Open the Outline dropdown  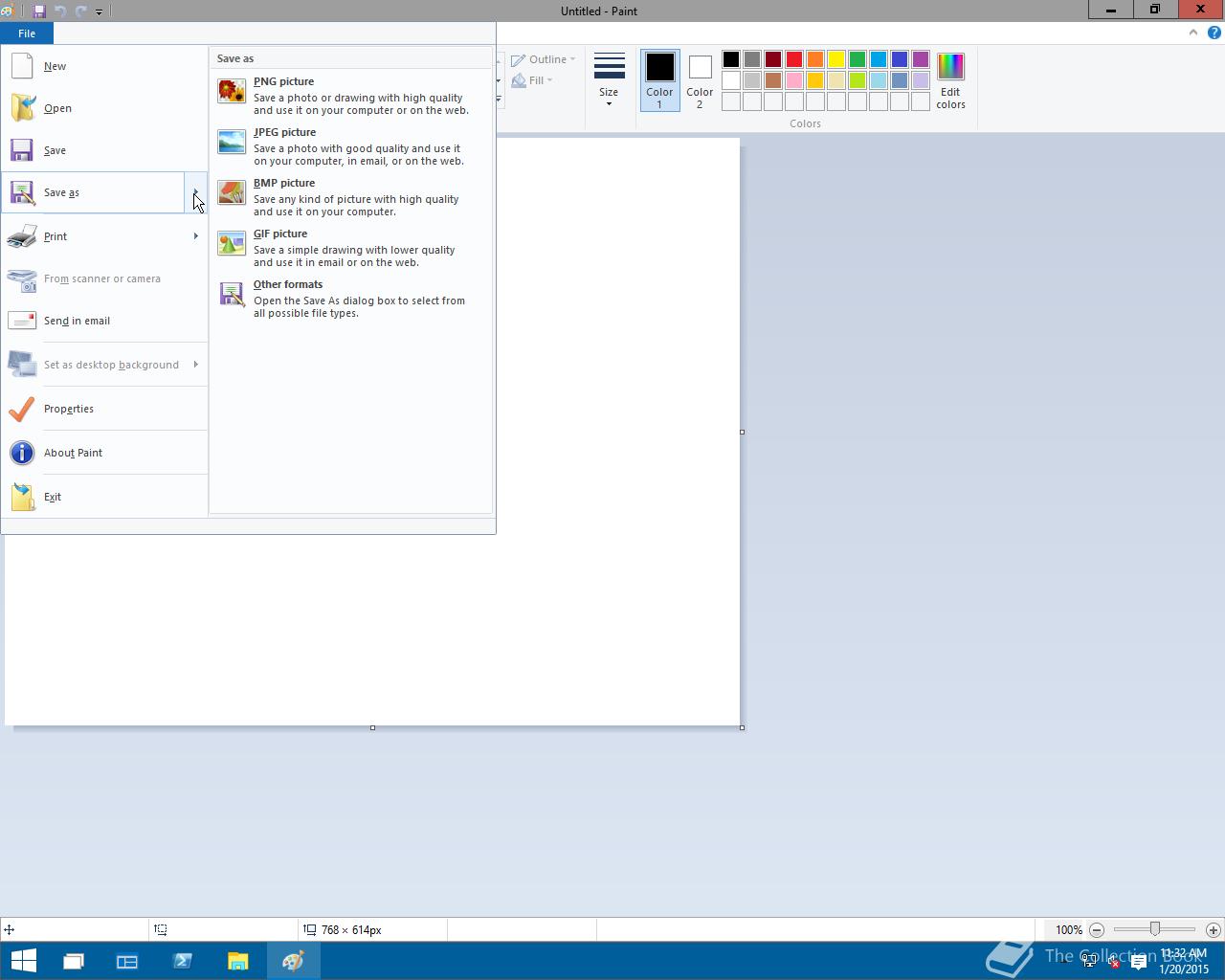click(544, 59)
